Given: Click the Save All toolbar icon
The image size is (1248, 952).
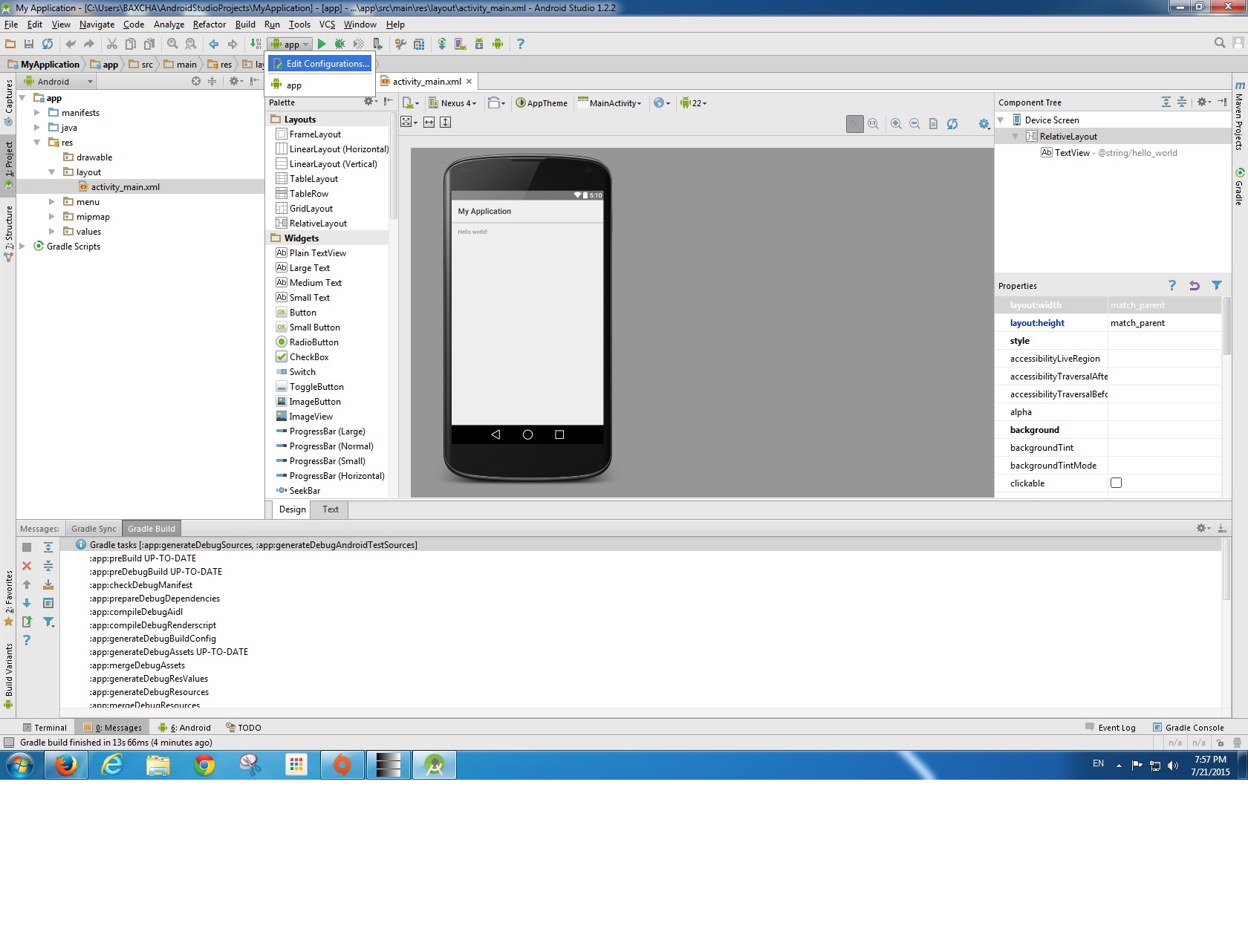Looking at the screenshot, I should point(29,45).
